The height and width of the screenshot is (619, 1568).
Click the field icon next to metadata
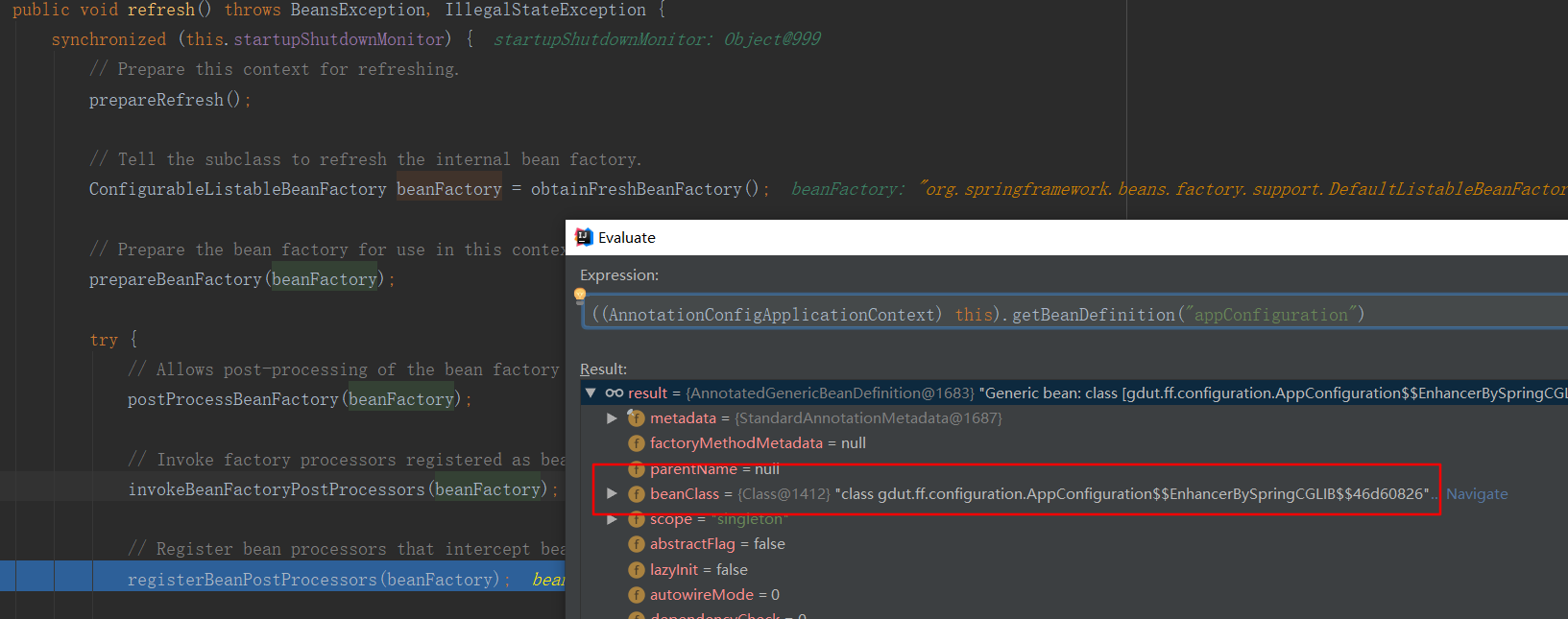tap(636, 417)
